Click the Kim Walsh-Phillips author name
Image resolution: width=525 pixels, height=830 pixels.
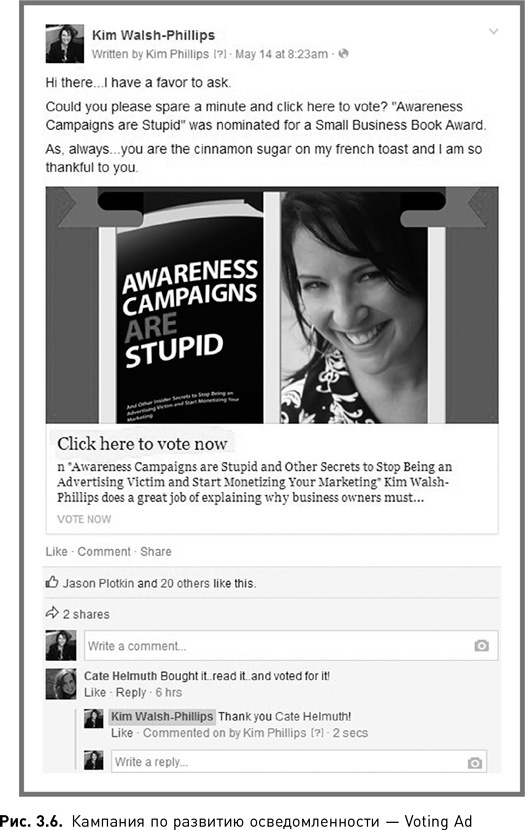tap(153, 35)
